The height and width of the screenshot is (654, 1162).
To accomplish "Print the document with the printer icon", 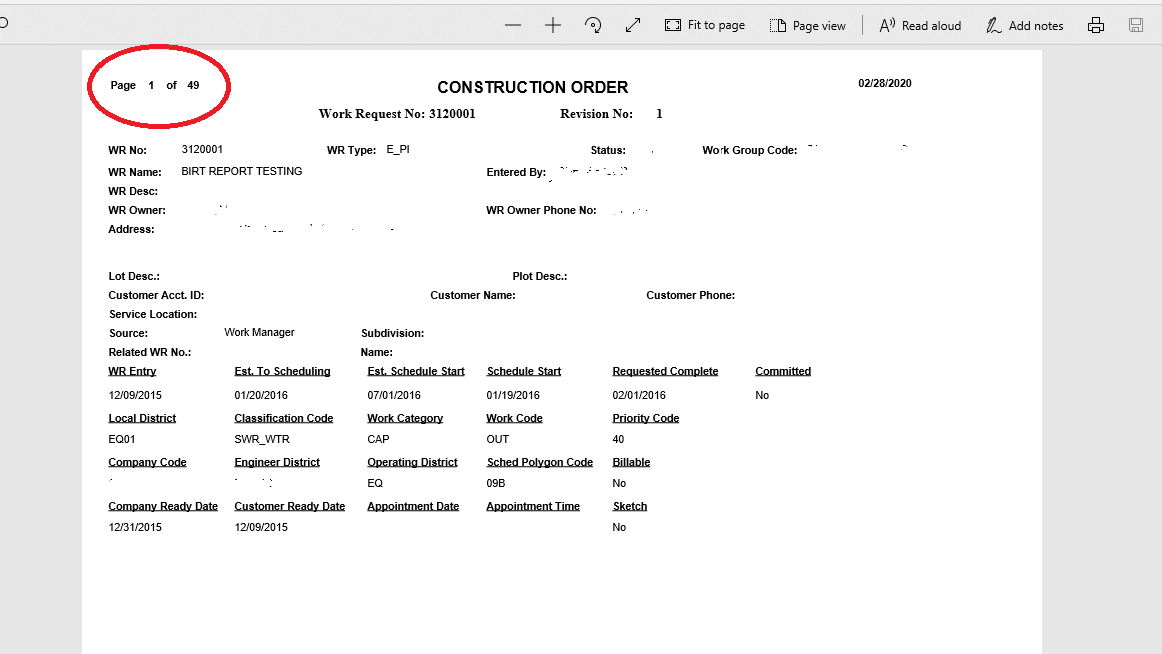I will pyautogui.click(x=1096, y=25).
